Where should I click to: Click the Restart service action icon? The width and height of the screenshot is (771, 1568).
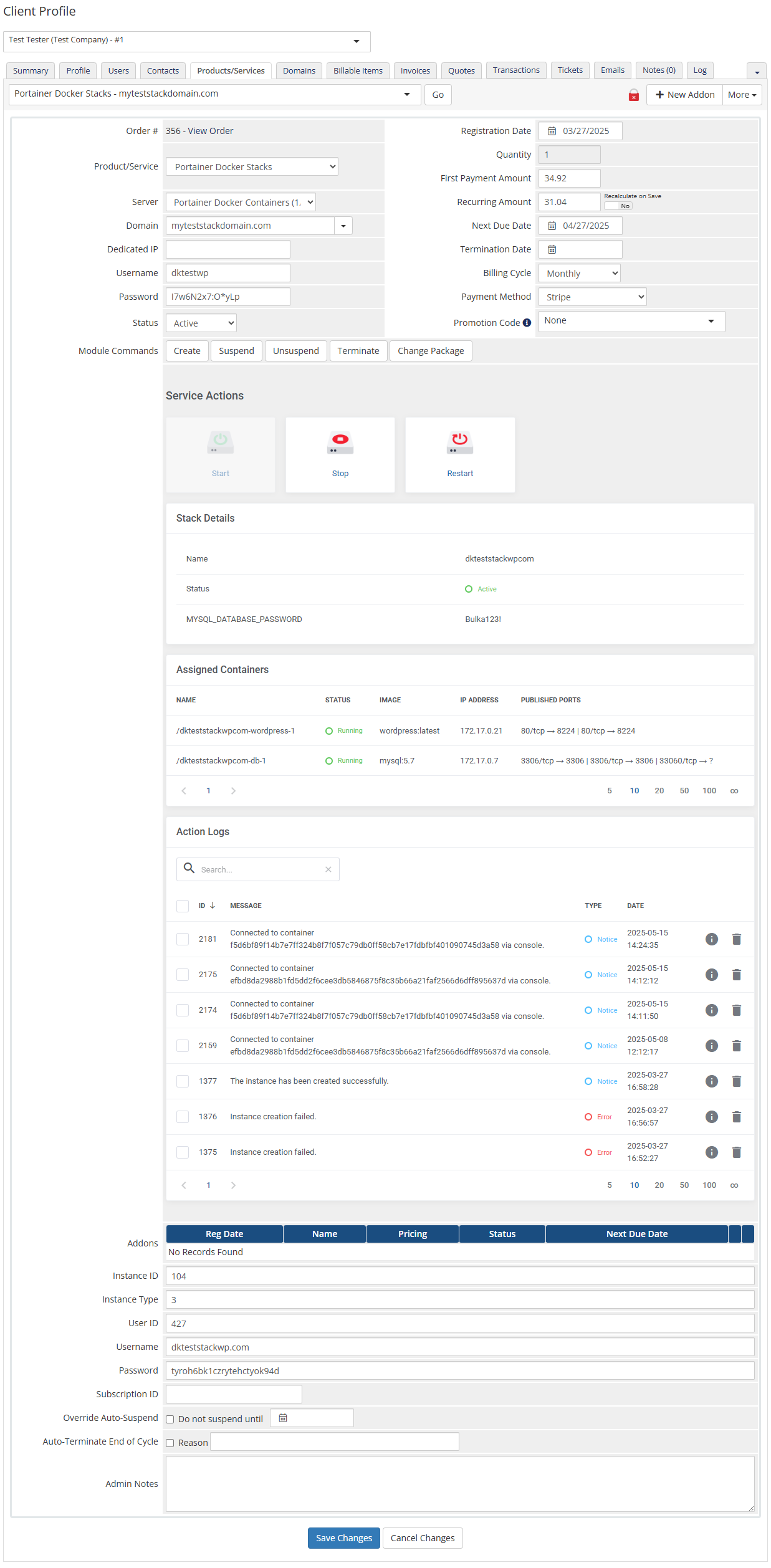460,443
